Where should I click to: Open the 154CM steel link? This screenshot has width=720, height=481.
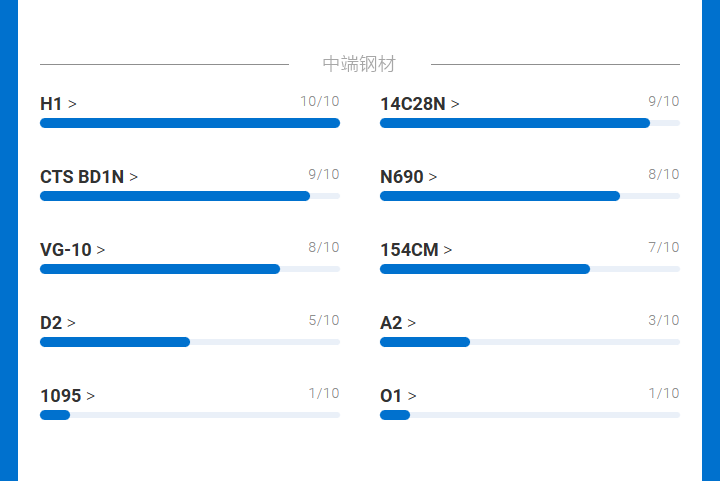point(415,250)
